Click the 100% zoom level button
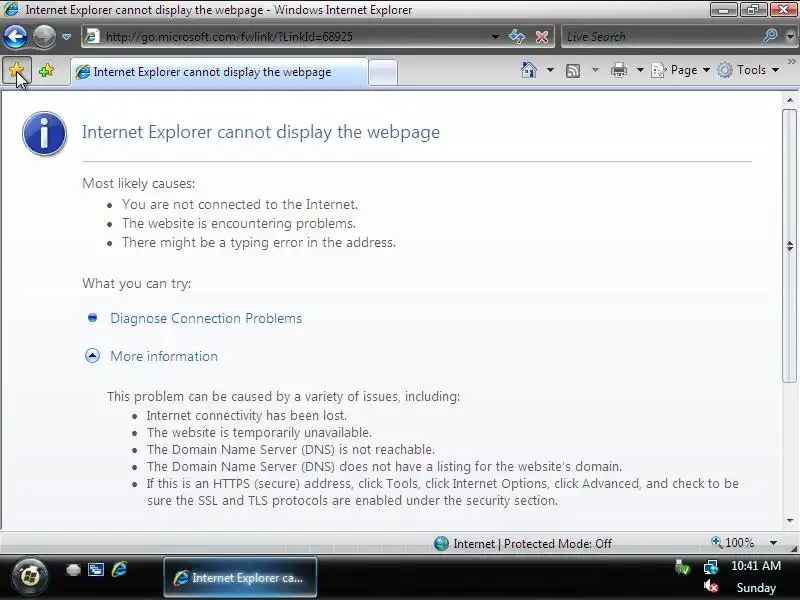 732,542
